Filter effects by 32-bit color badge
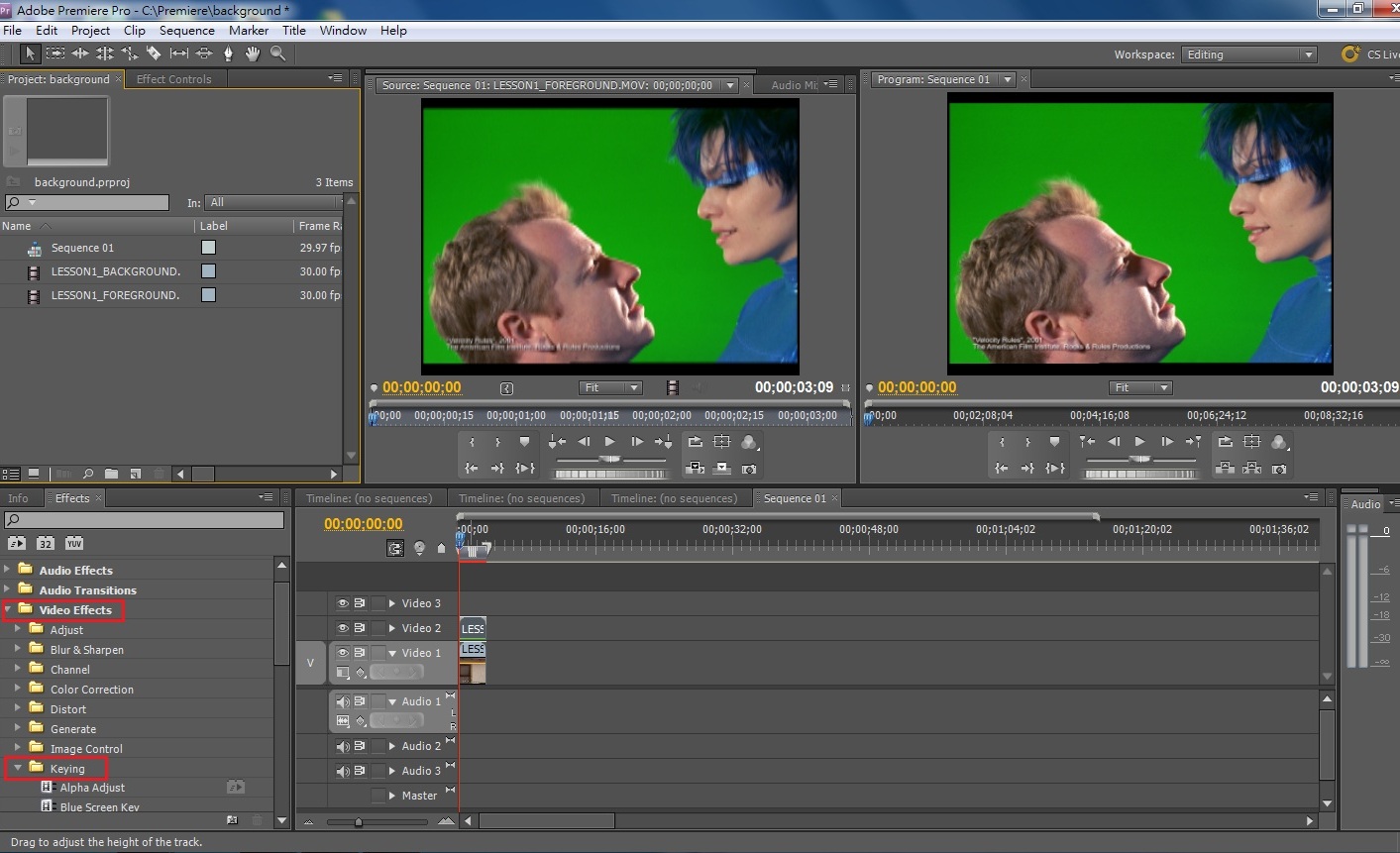This screenshot has width=1400, height=853. point(46,543)
